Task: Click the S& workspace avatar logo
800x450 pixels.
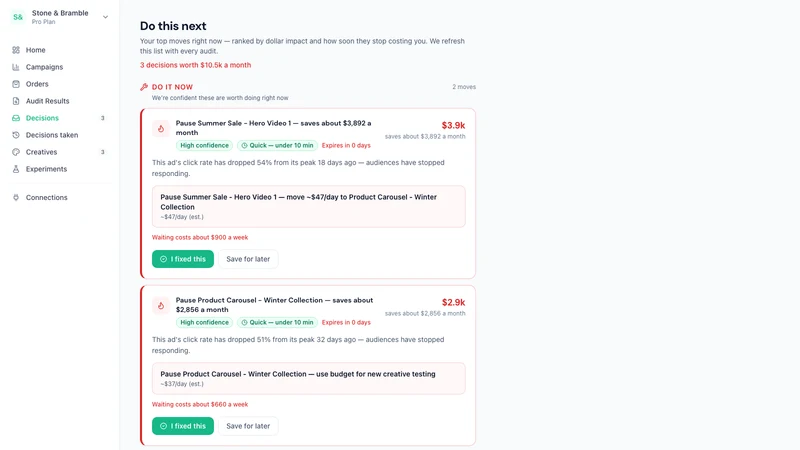Action: (x=18, y=17)
